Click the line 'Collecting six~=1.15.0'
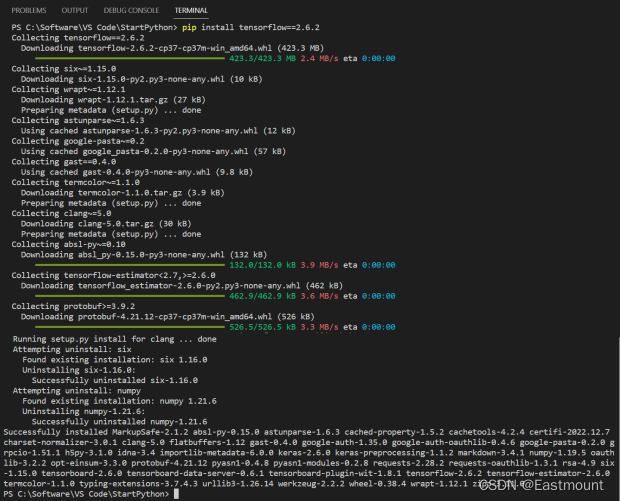 [64, 69]
